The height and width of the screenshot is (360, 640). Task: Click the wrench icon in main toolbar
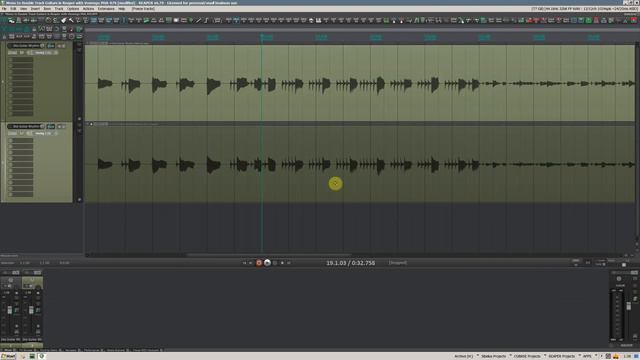coord(71,20)
